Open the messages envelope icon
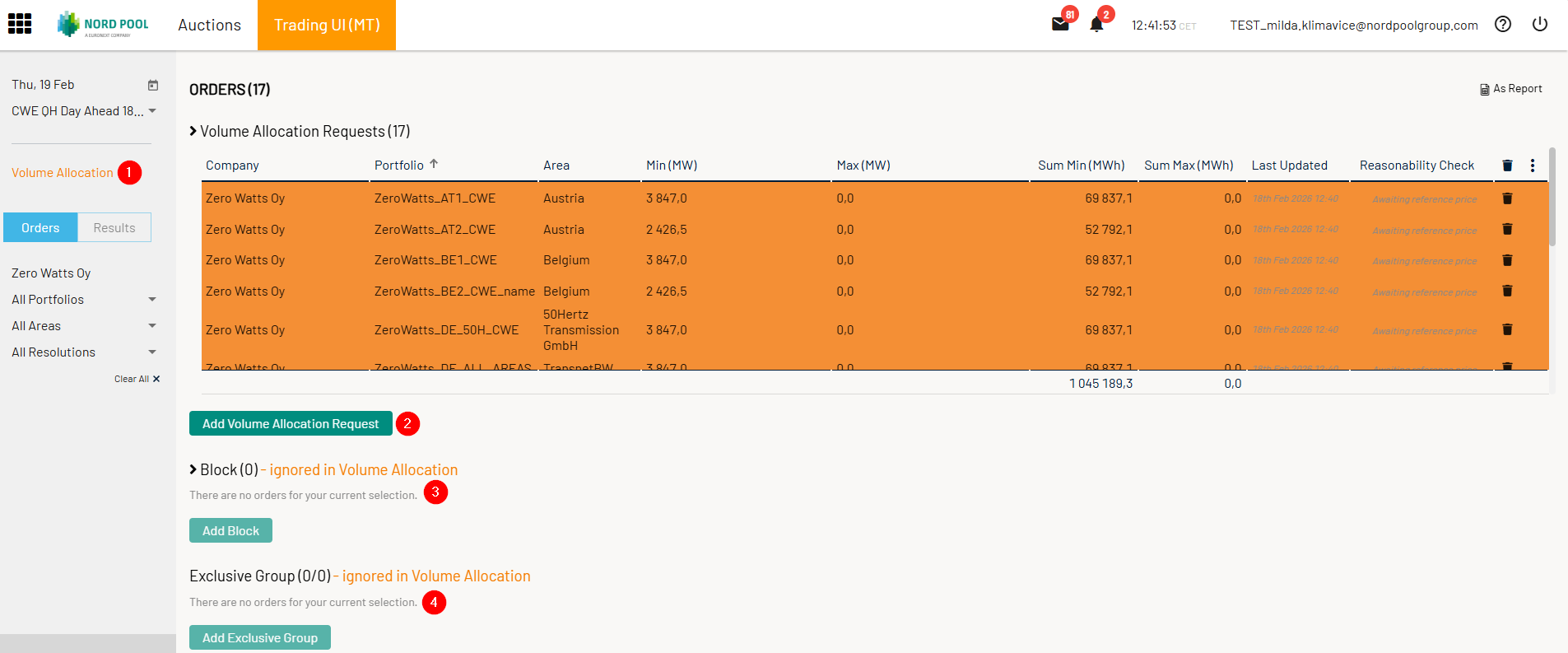This screenshot has width=1568, height=653. [1060, 24]
